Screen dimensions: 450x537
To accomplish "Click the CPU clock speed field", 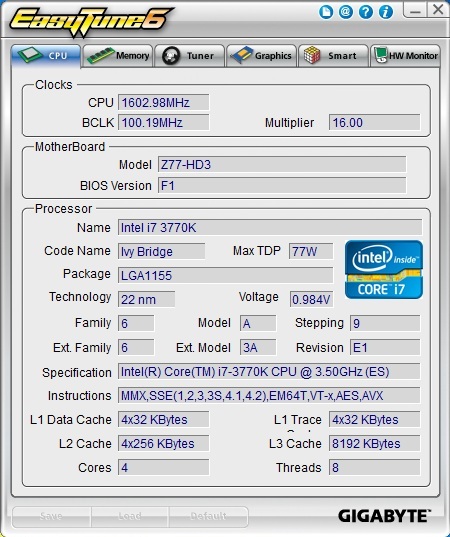I will pyautogui.click(x=163, y=102).
